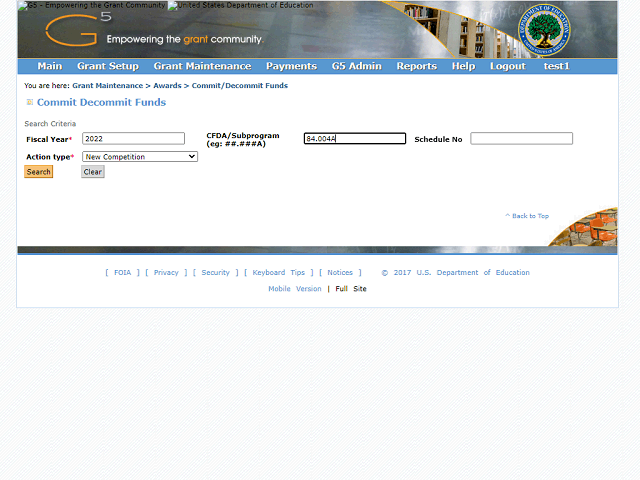Click the Search Criteria label
Viewport: 640px width, 480px height.
pos(50,124)
